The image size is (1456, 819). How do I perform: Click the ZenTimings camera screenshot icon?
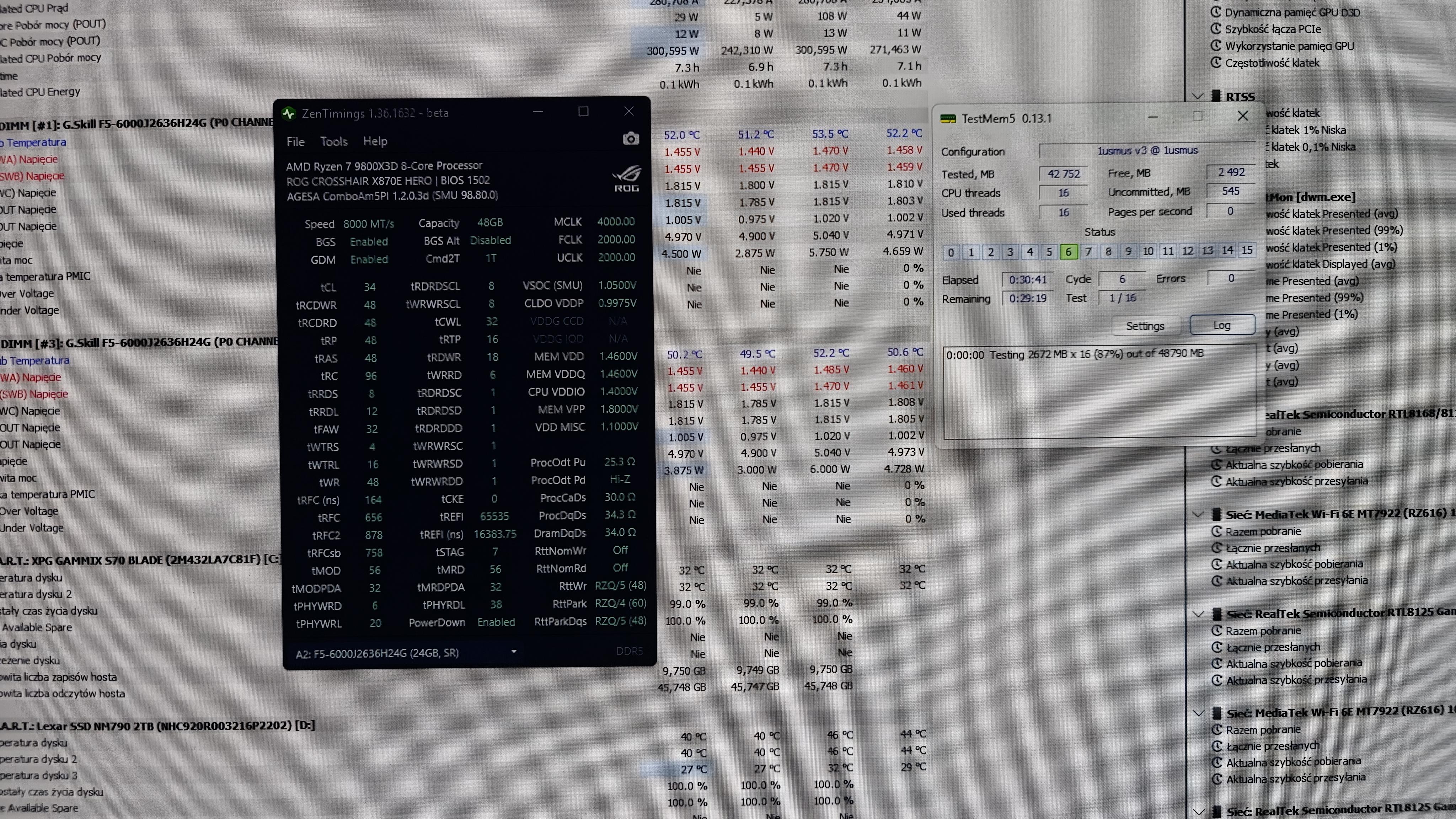631,139
